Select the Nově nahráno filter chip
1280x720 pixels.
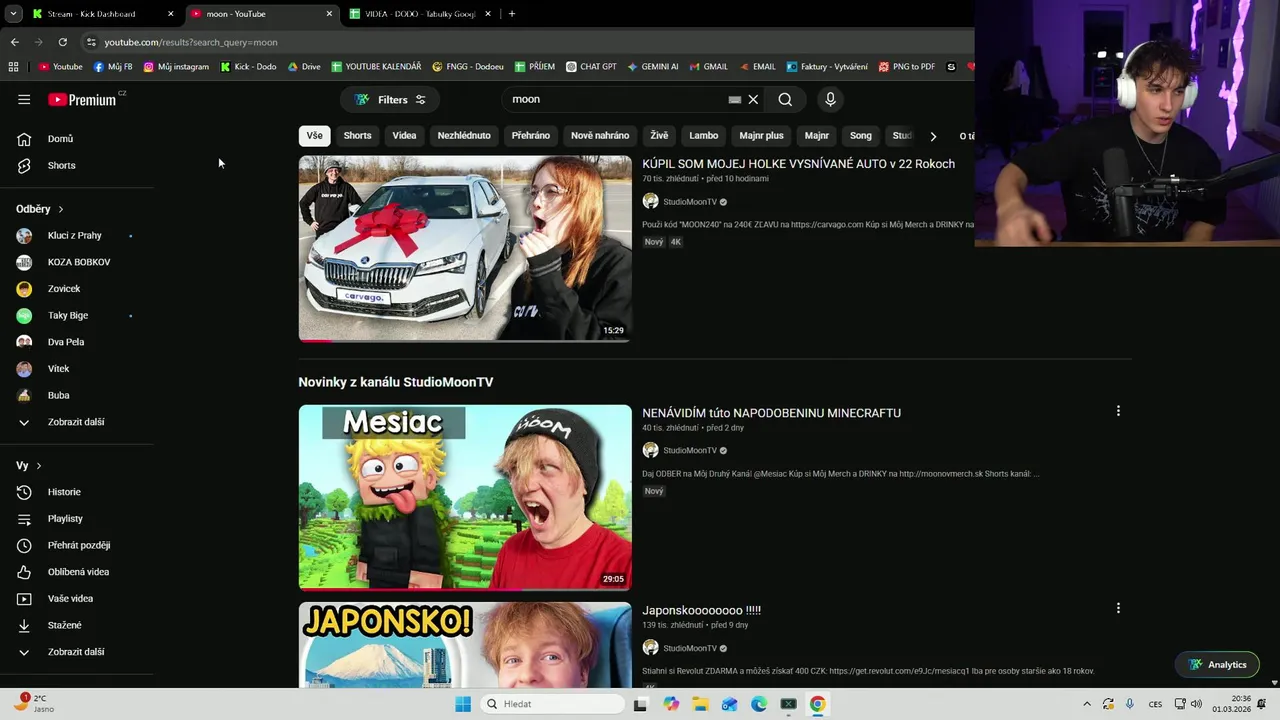point(600,135)
